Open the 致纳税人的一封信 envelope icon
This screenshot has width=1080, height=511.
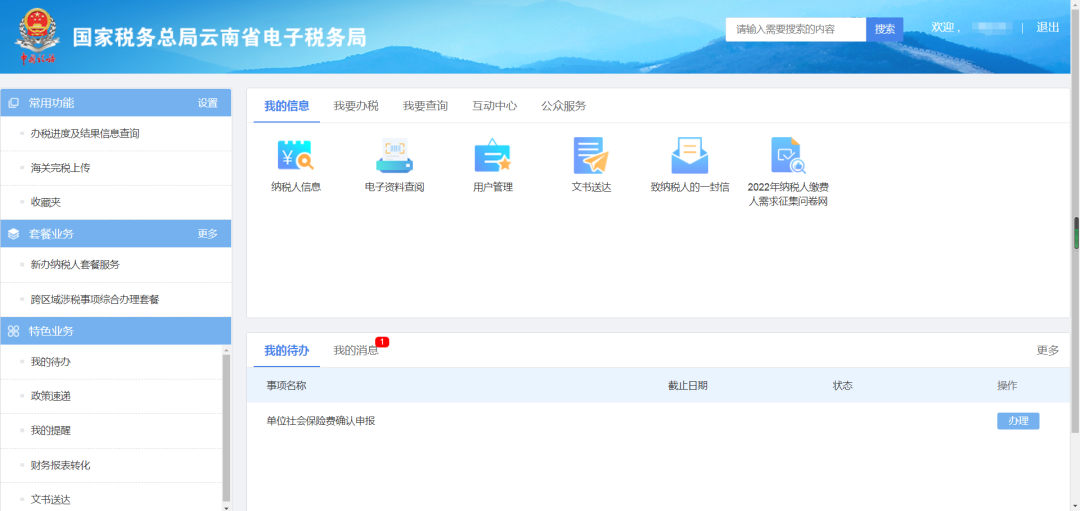[689, 155]
